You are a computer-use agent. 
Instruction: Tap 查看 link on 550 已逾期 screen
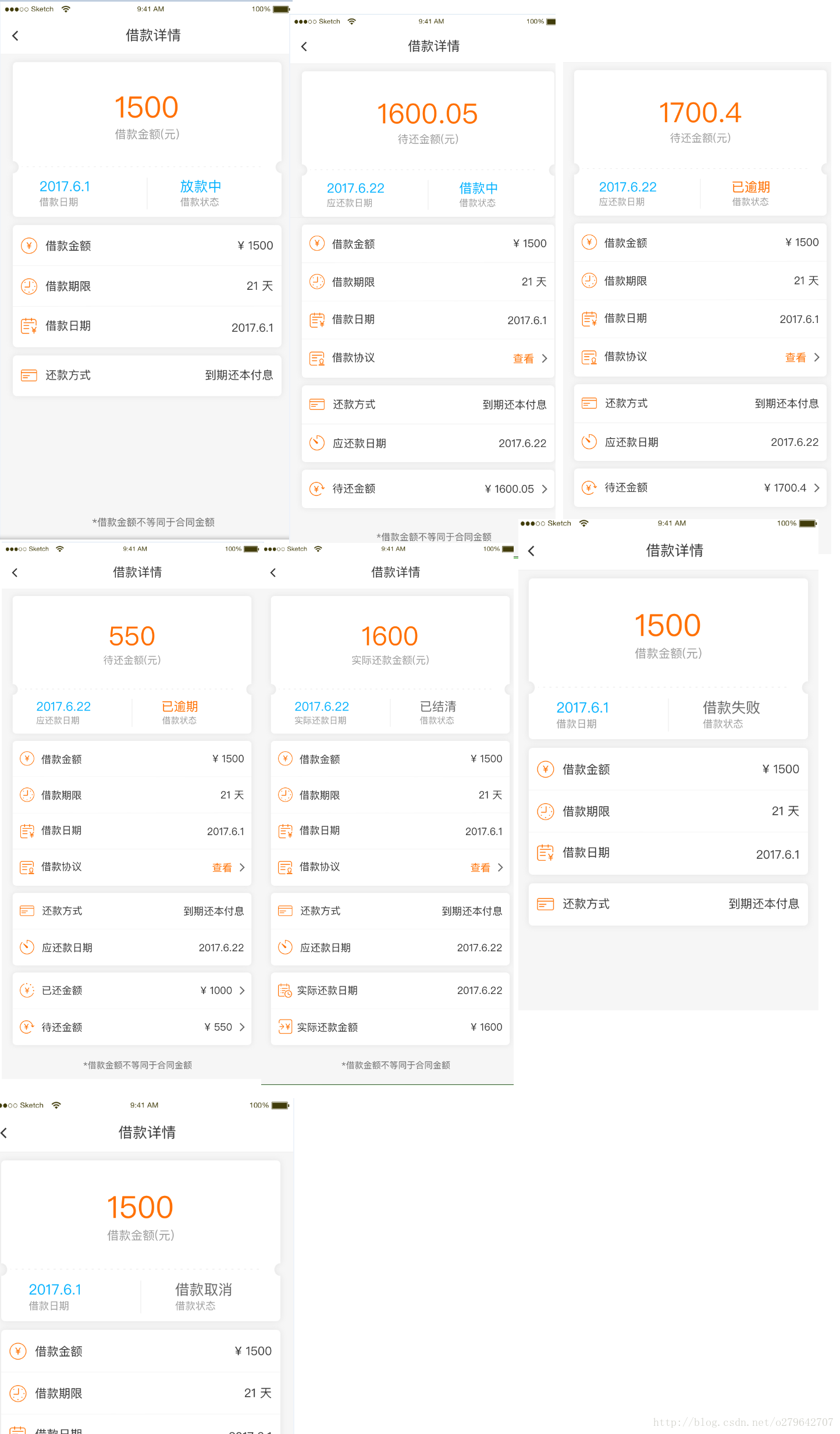tap(222, 867)
